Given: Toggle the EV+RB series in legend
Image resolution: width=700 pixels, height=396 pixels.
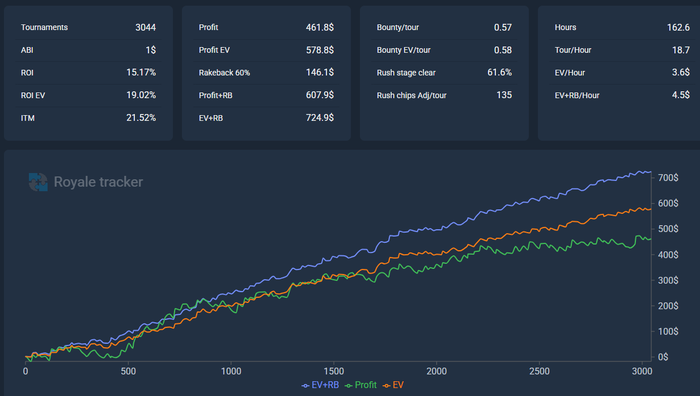Looking at the screenshot, I should 320,385.
